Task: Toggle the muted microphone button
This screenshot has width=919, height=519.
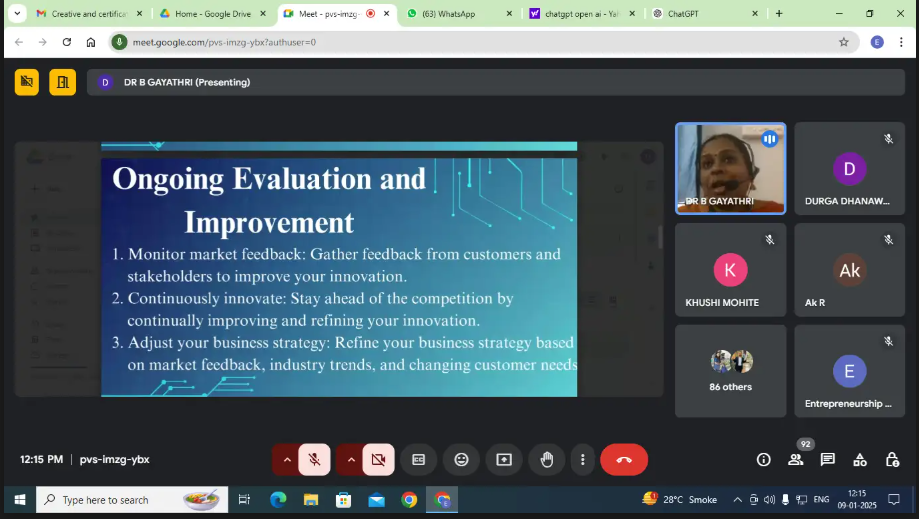Action: click(x=314, y=459)
